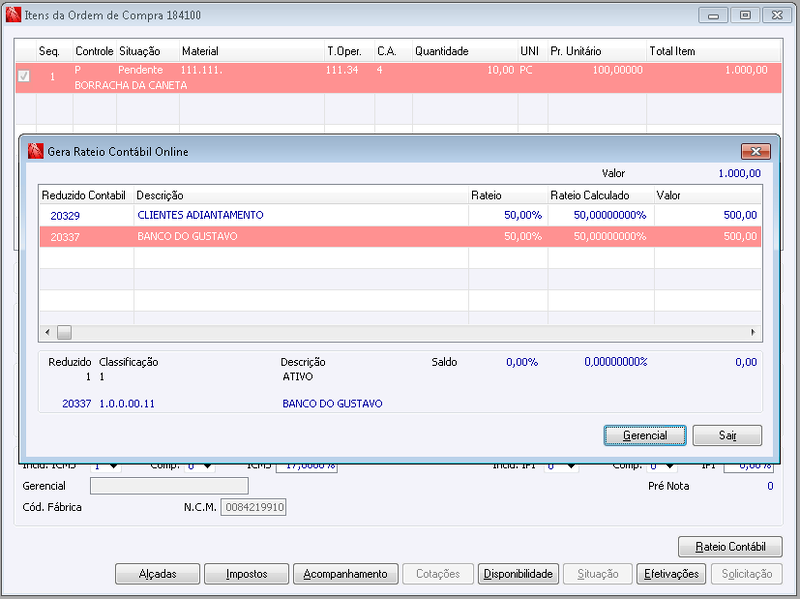Open Efetivações
Viewport: 800px width, 599px height.
pyautogui.click(x=671, y=574)
